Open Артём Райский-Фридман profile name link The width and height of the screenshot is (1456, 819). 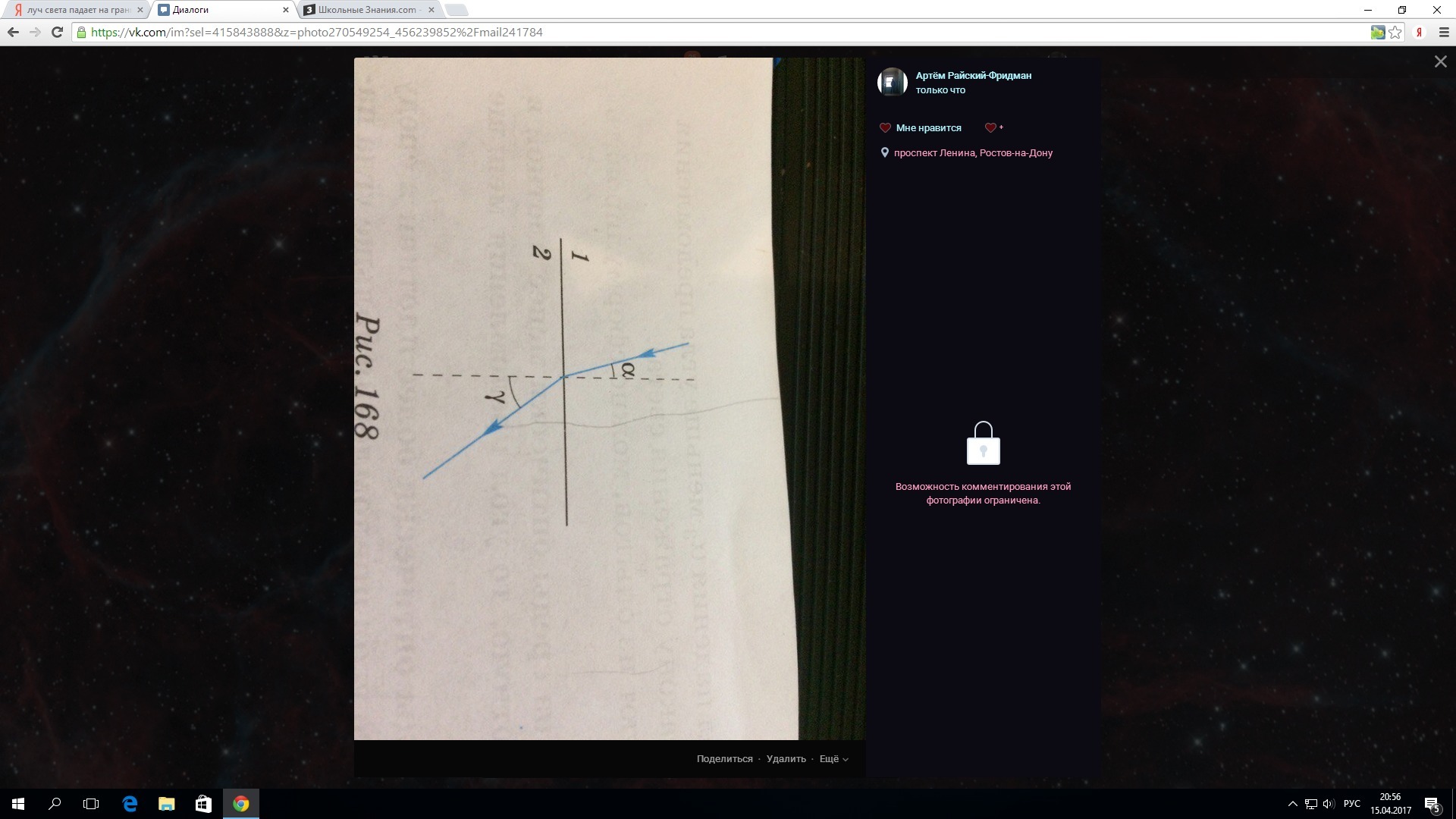[973, 75]
